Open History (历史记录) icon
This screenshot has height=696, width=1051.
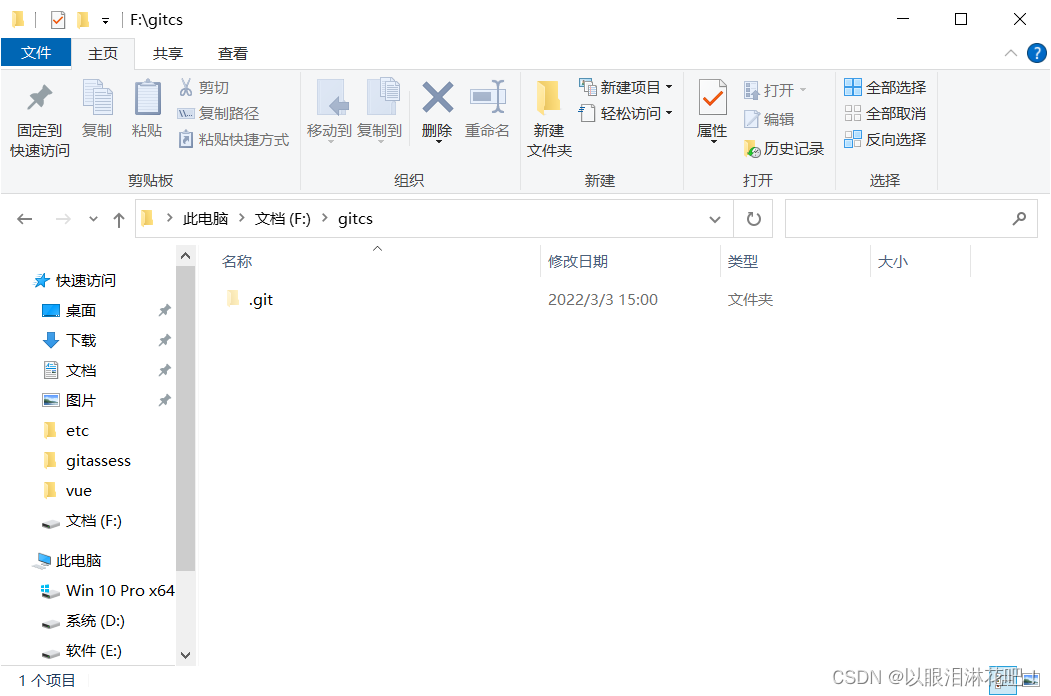tap(752, 149)
